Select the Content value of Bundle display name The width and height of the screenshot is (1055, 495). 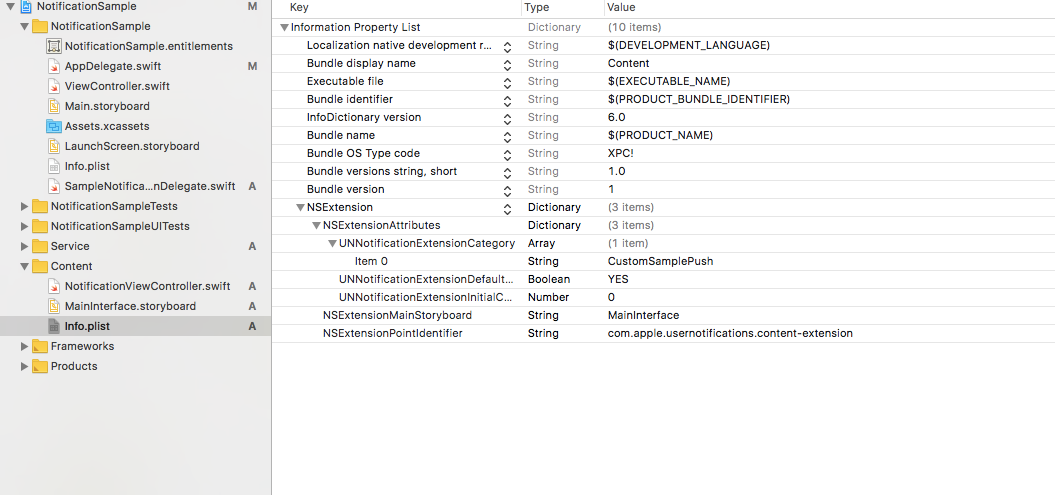coord(628,63)
